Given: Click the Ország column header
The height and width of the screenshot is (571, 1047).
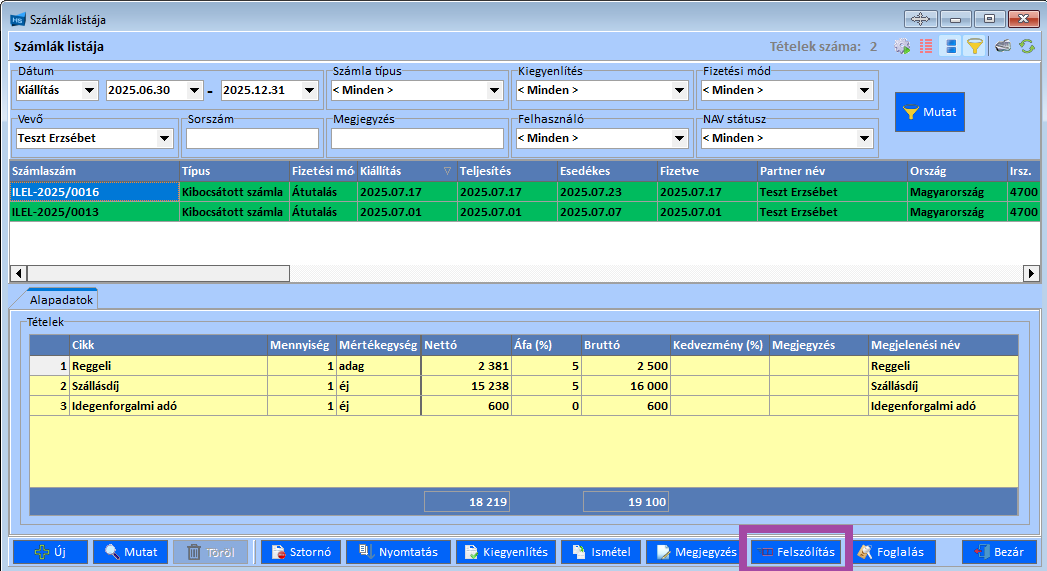Looking at the screenshot, I should click(x=957, y=171).
